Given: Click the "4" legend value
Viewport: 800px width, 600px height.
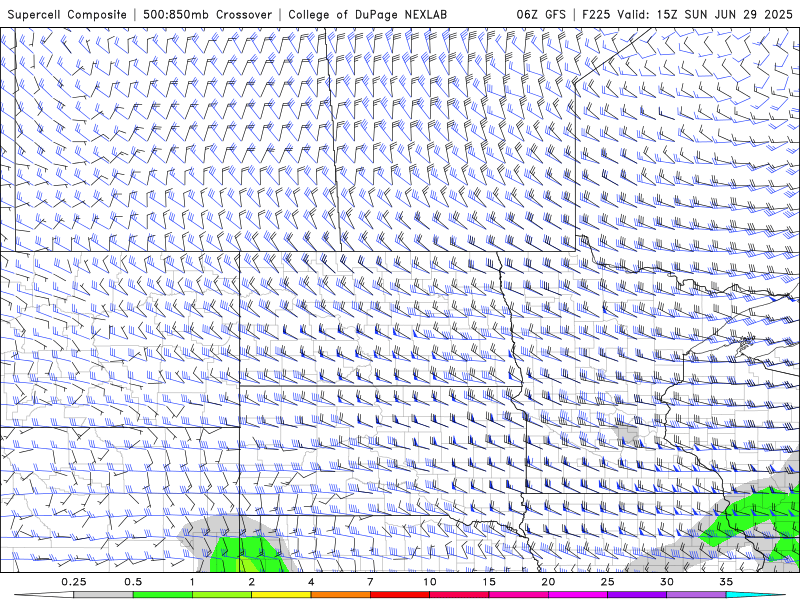Looking at the screenshot, I should pyautogui.click(x=311, y=582).
